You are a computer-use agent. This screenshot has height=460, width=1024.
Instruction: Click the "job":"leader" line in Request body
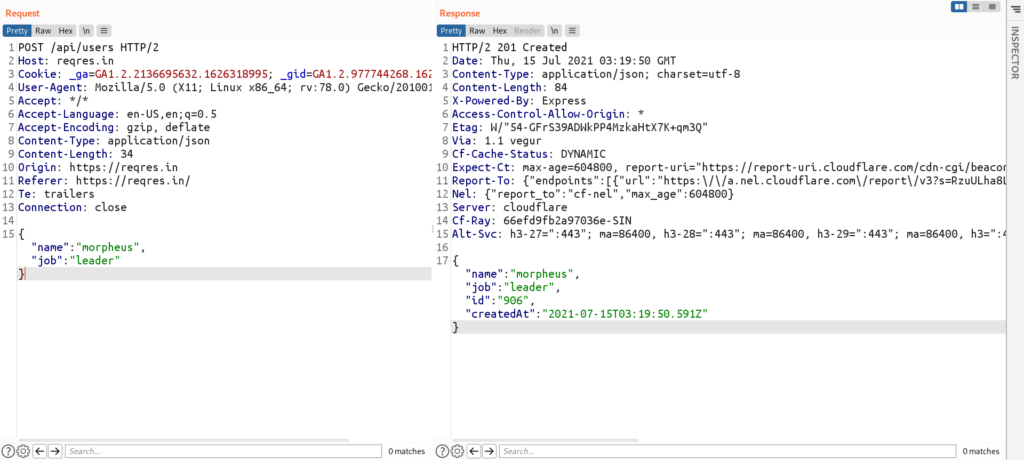76,261
